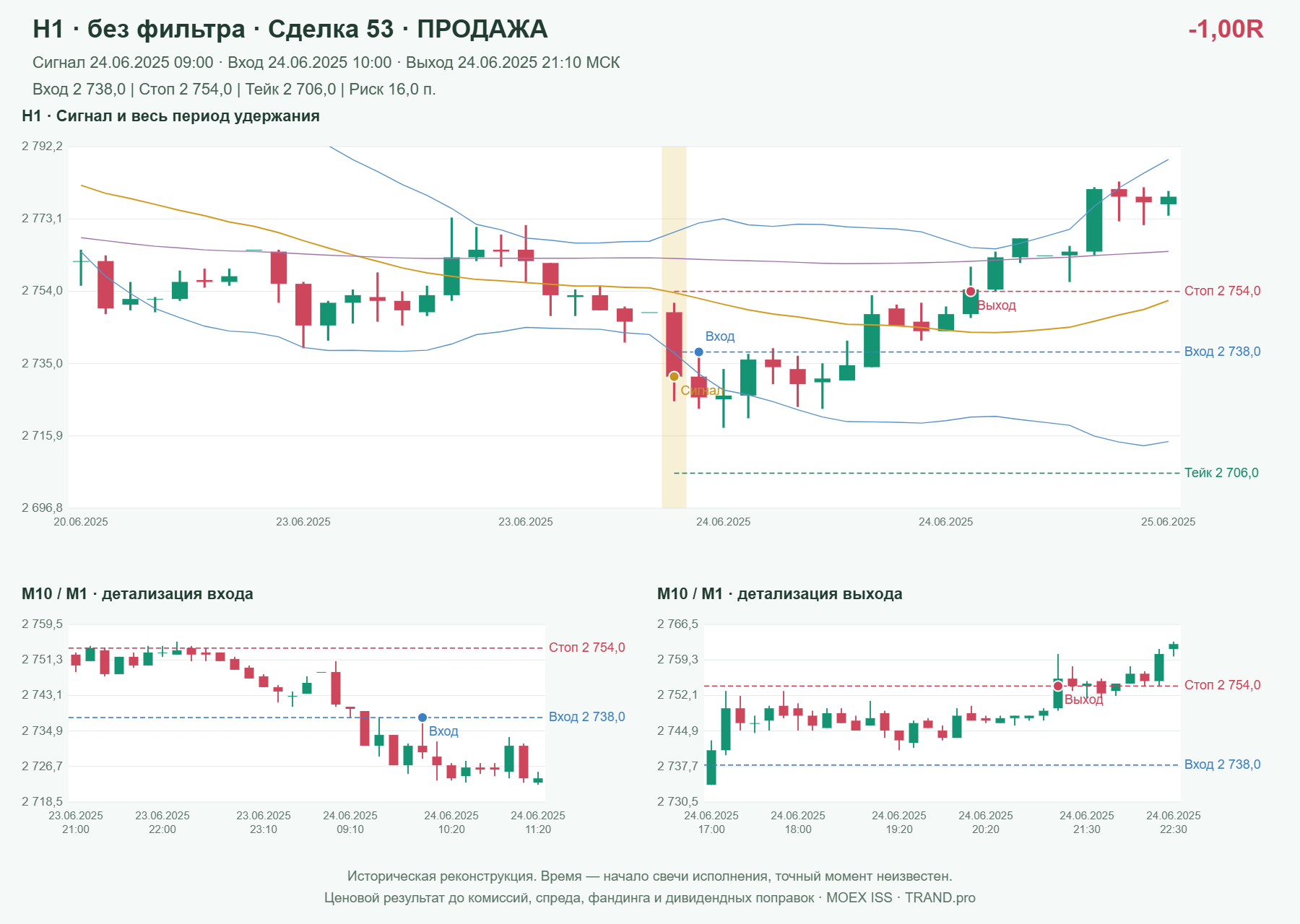
Task: Click the 'Вход 2 738,0' label in the exit detail chart
Action: (1222, 764)
